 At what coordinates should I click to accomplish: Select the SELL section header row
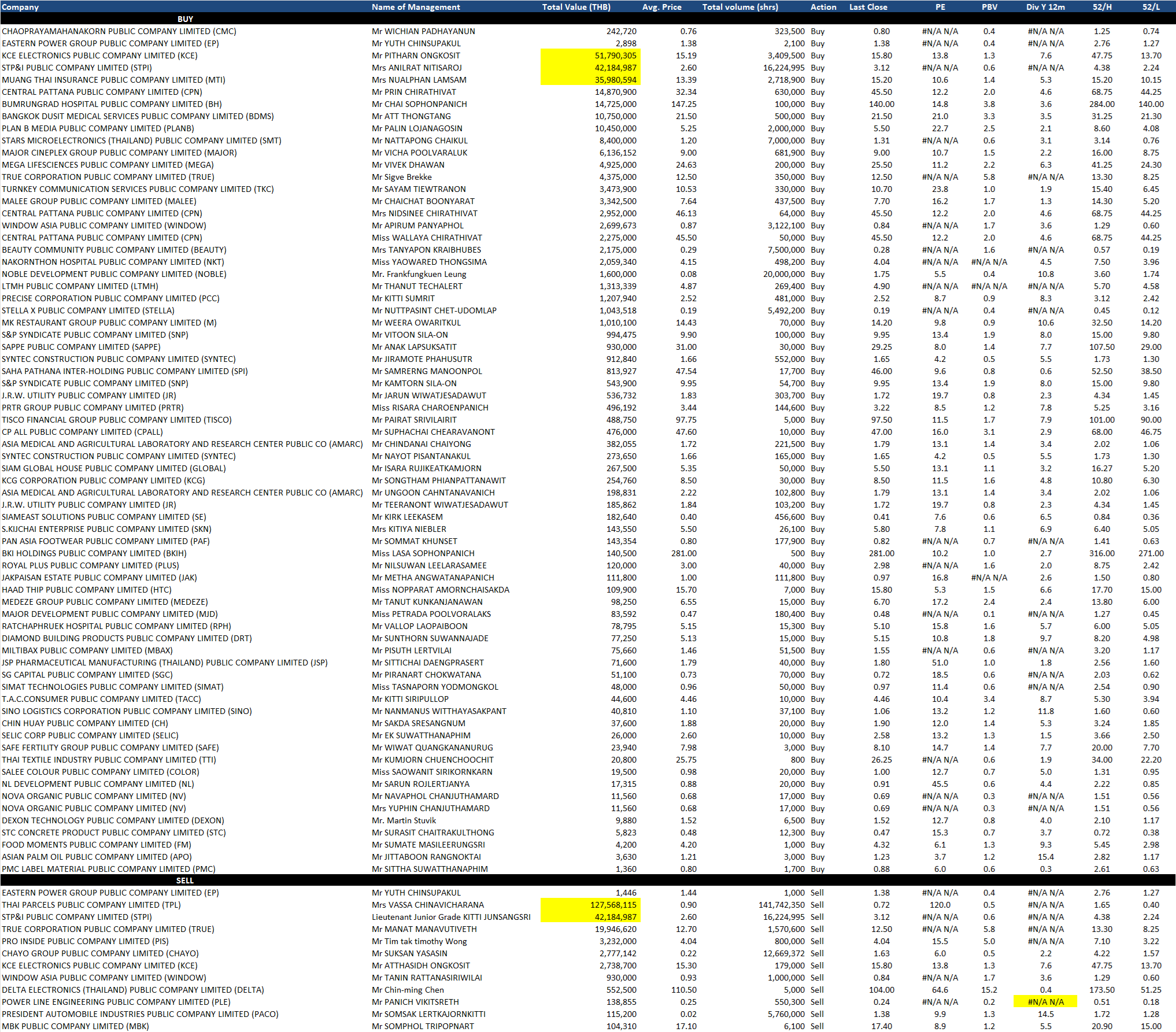[x=185, y=881]
